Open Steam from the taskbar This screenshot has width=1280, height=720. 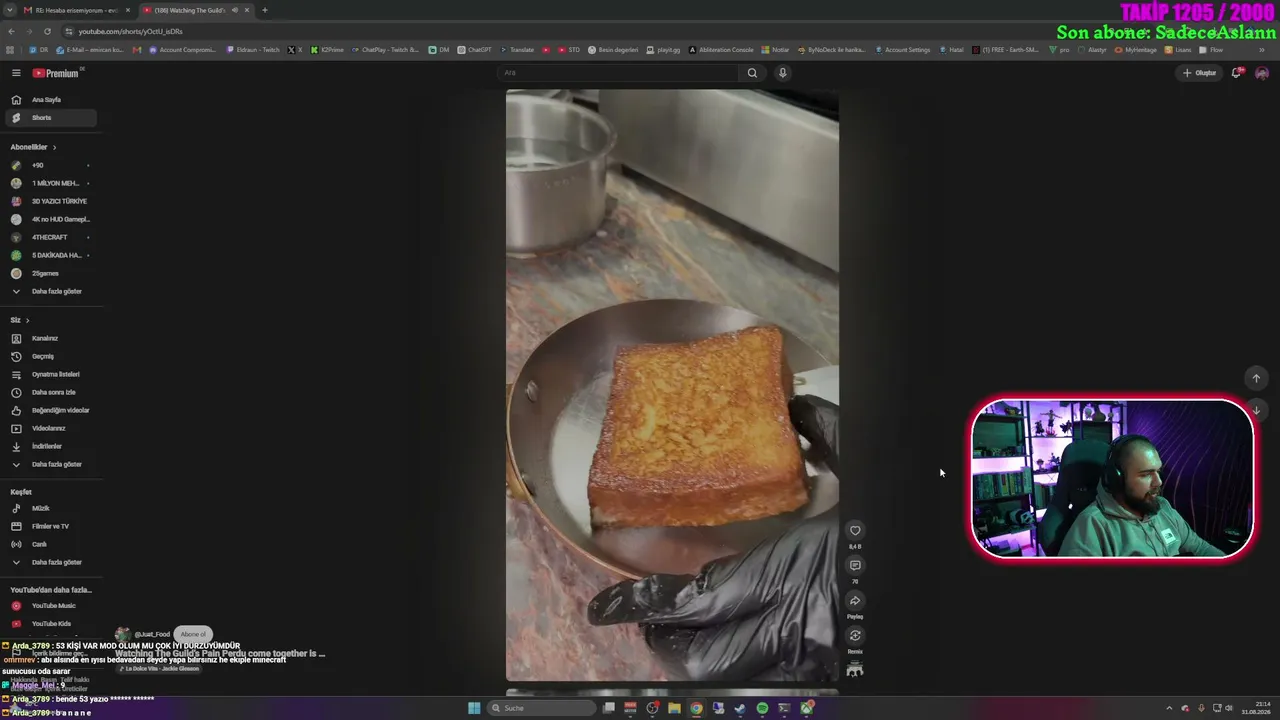[x=740, y=708]
